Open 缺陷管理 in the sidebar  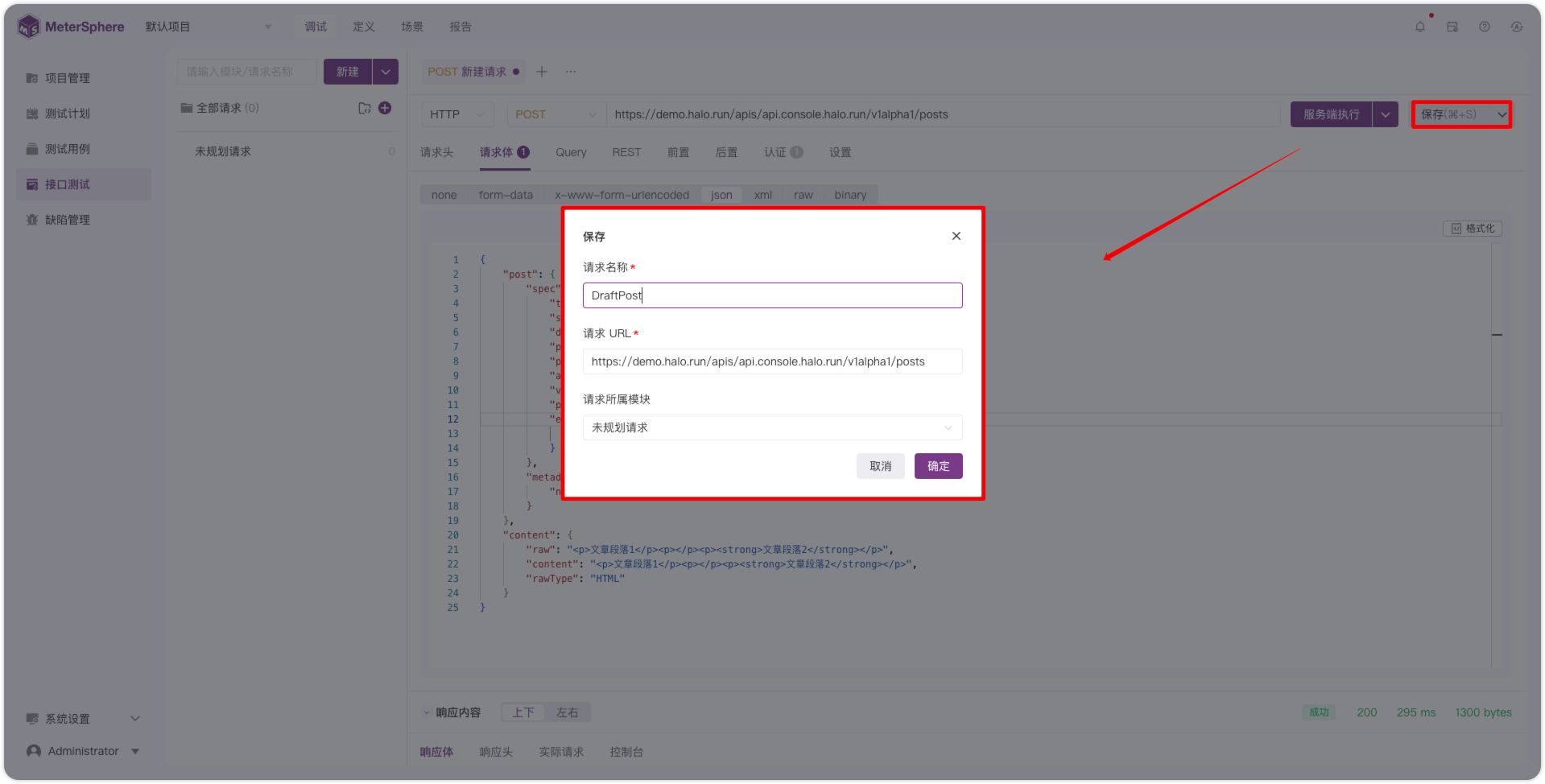84,220
